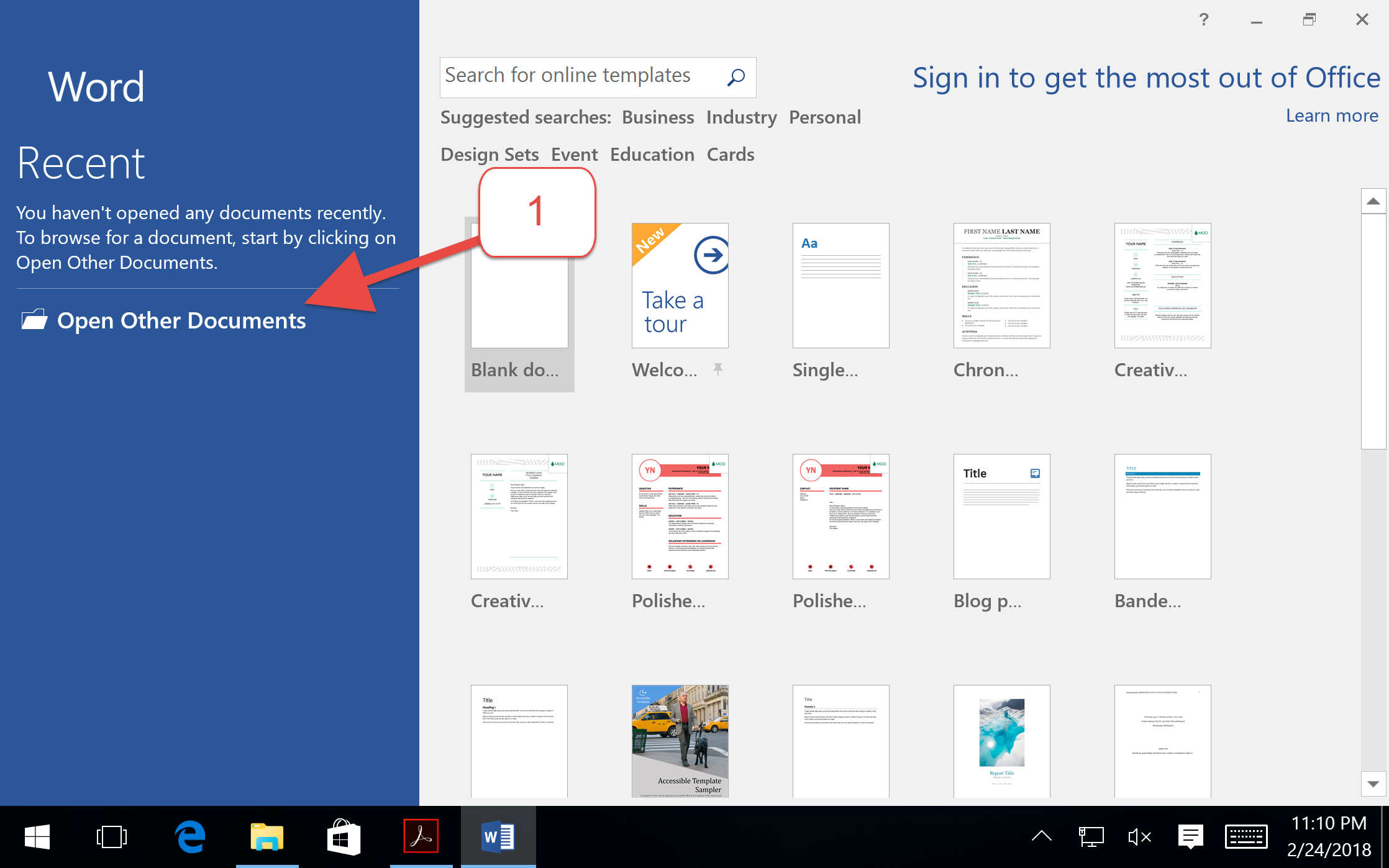Click the 'Blog p...' template label
Screen dimensions: 1389x868
987,601
